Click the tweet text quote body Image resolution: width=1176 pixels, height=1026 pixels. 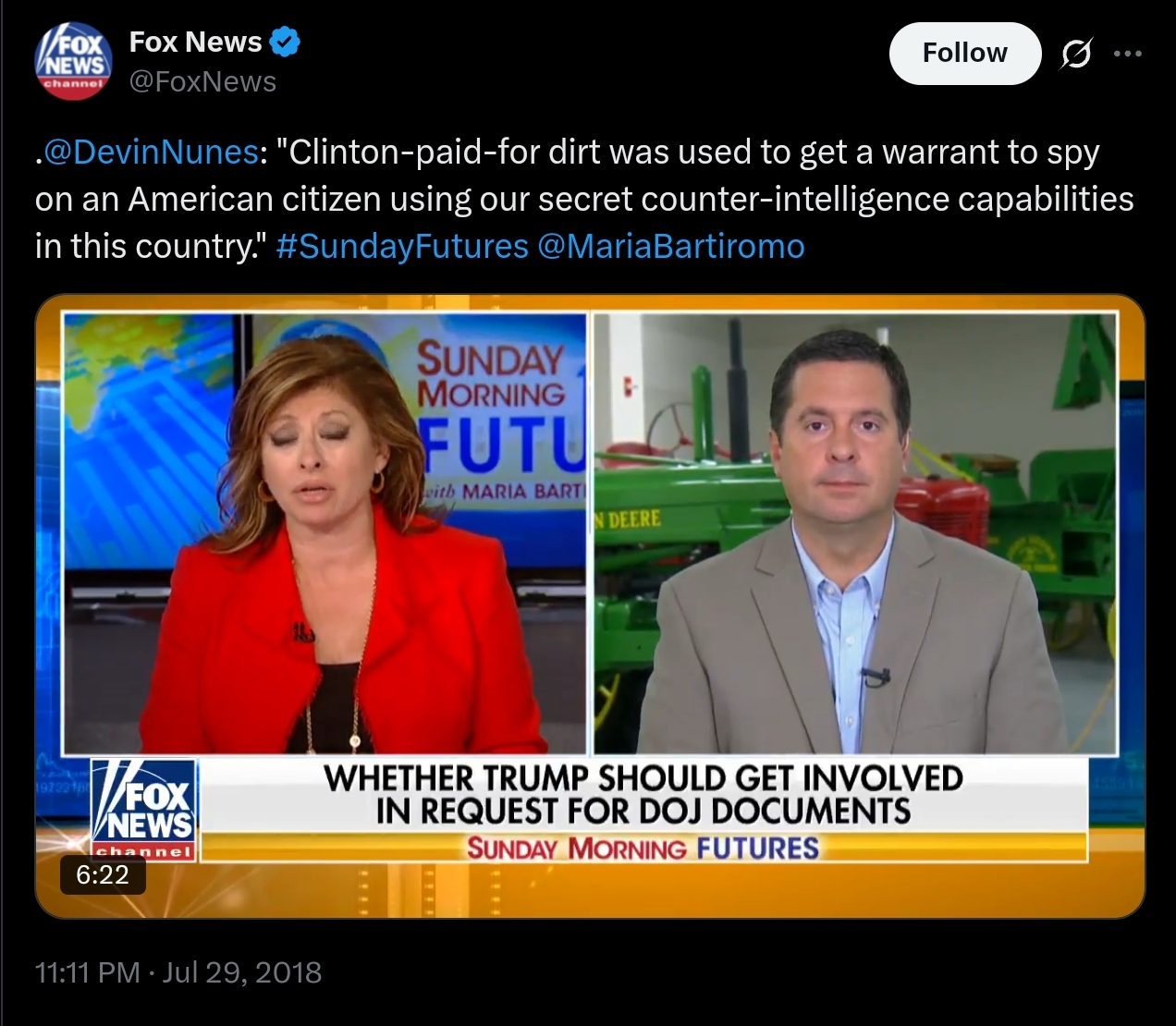click(x=584, y=199)
